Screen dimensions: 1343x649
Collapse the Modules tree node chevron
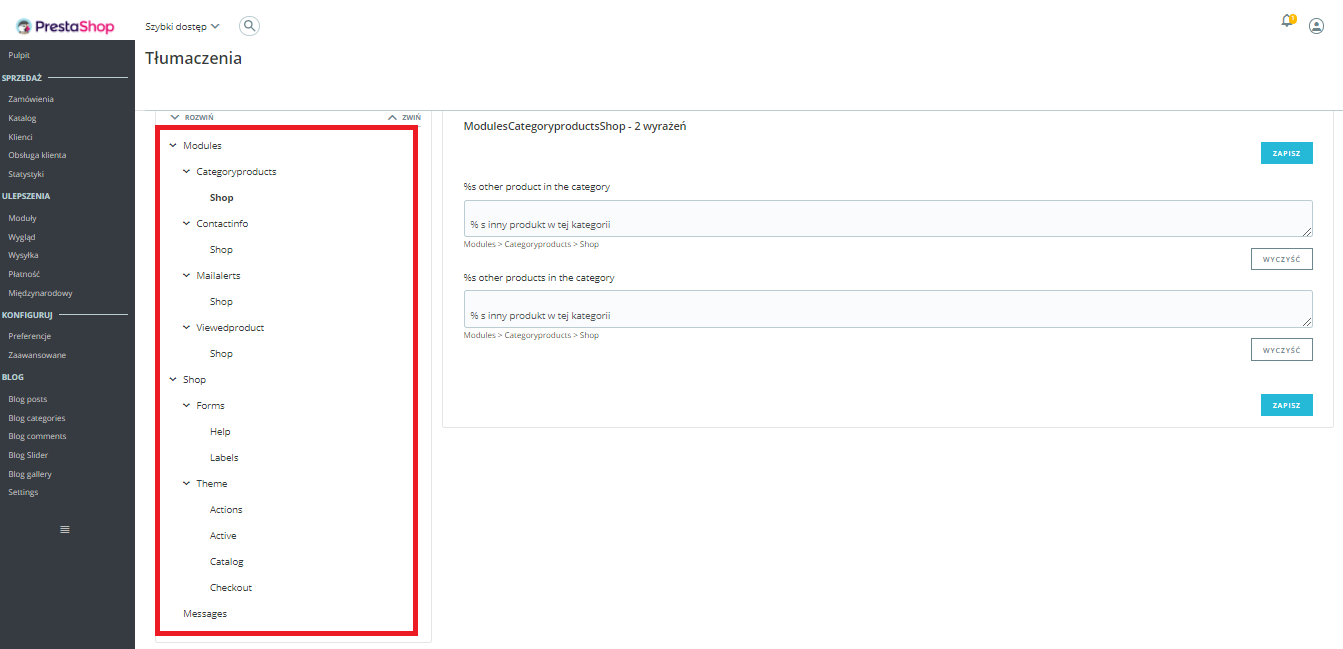pyautogui.click(x=173, y=146)
